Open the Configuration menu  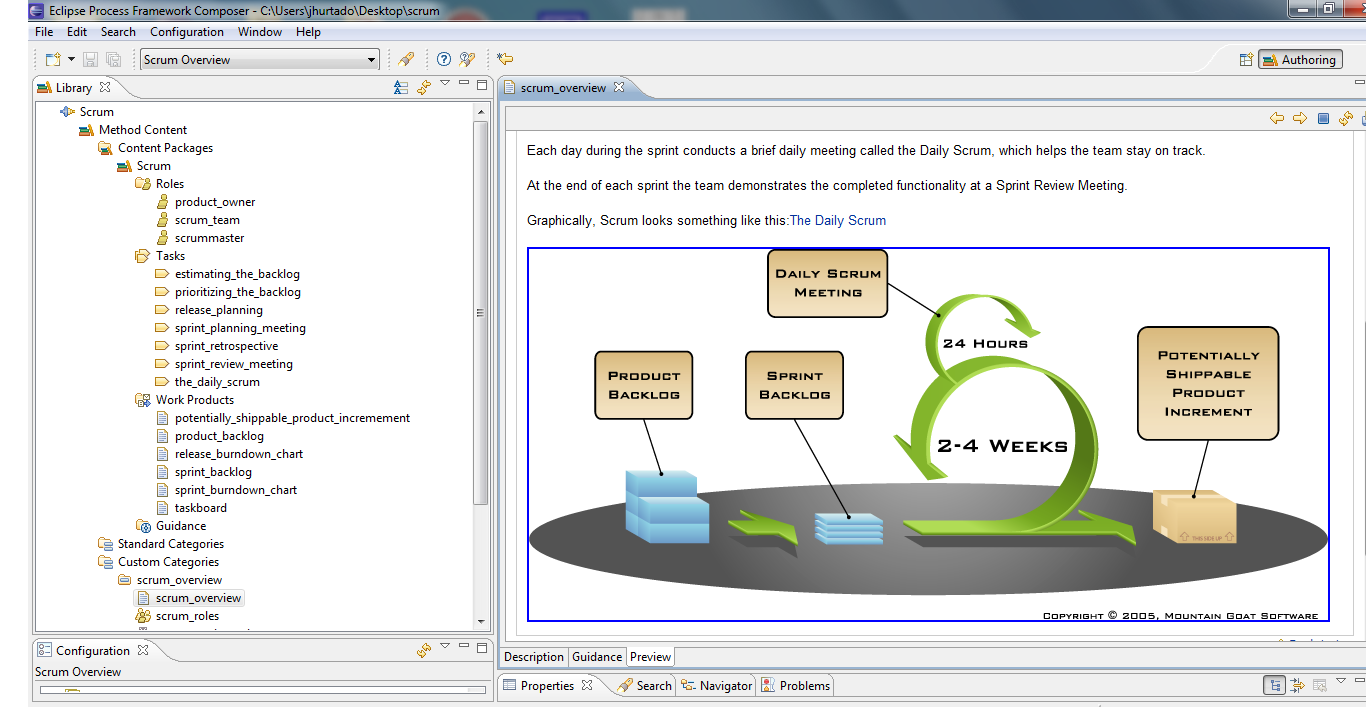tap(186, 32)
